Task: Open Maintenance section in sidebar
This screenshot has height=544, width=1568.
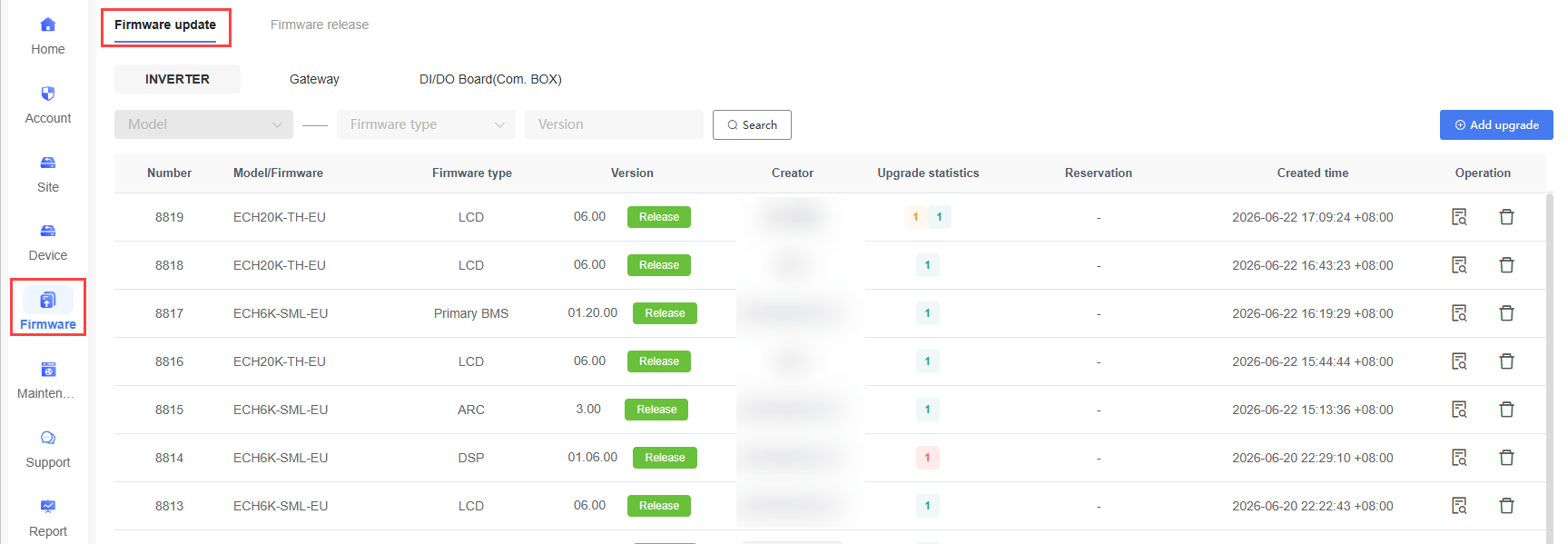Action: 48,380
